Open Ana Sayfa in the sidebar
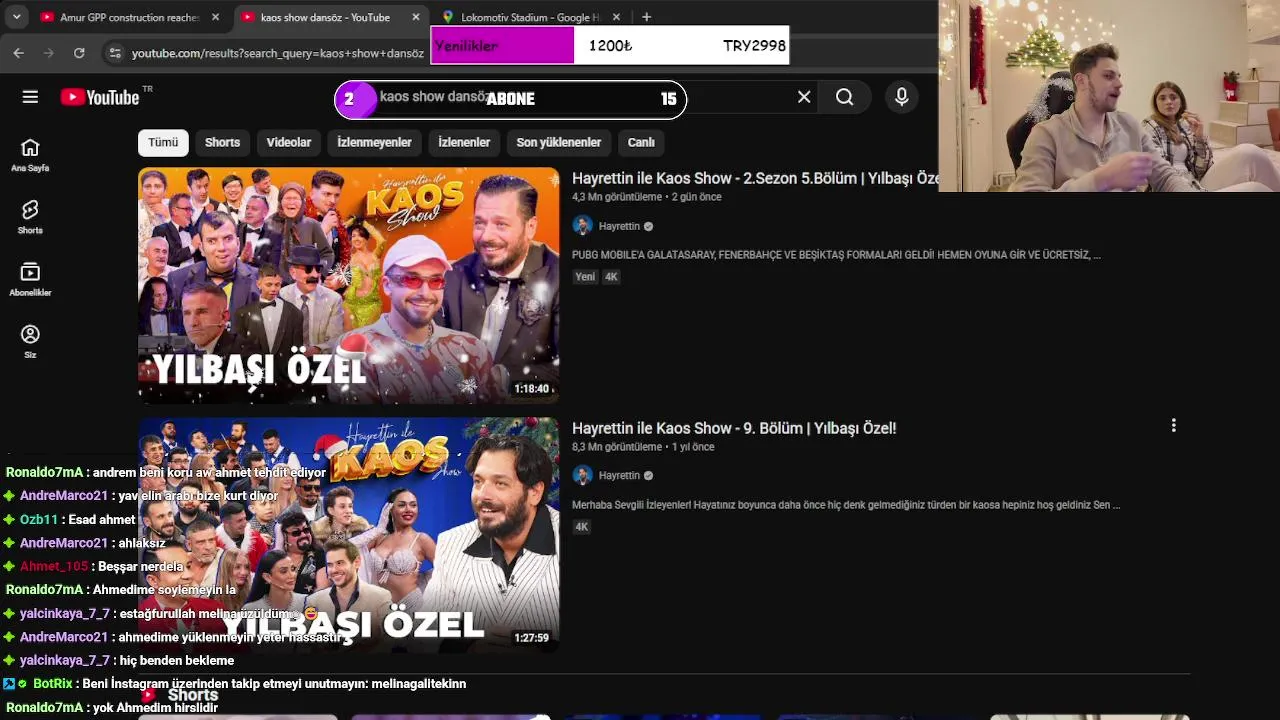Image resolution: width=1280 pixels, height=720 pixels. (30, 155)
